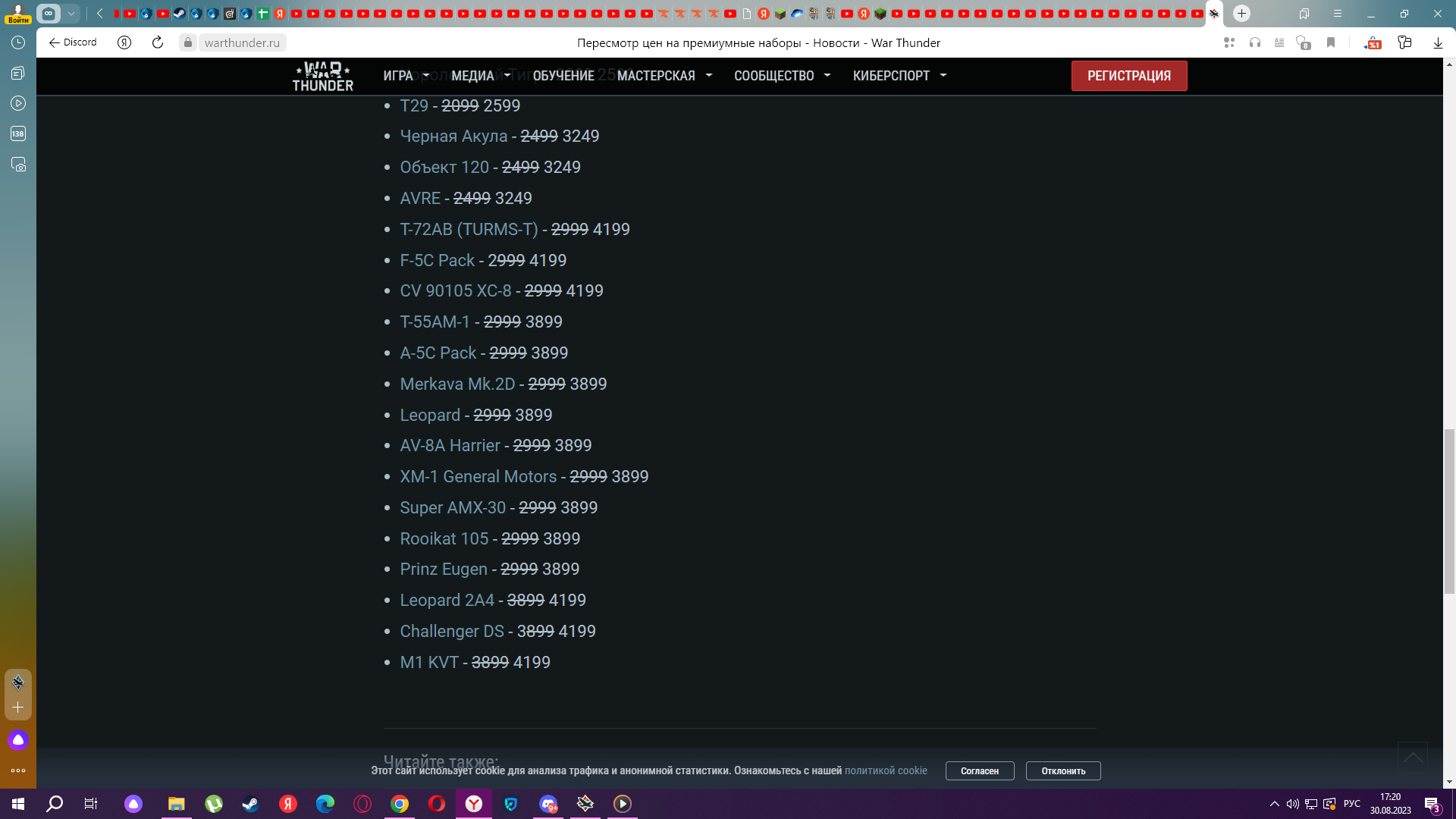The height and width of the screenshot is (819, 1456).
Task: Open the СООБЩЕСТВО menu
Action: coord(773,76)
